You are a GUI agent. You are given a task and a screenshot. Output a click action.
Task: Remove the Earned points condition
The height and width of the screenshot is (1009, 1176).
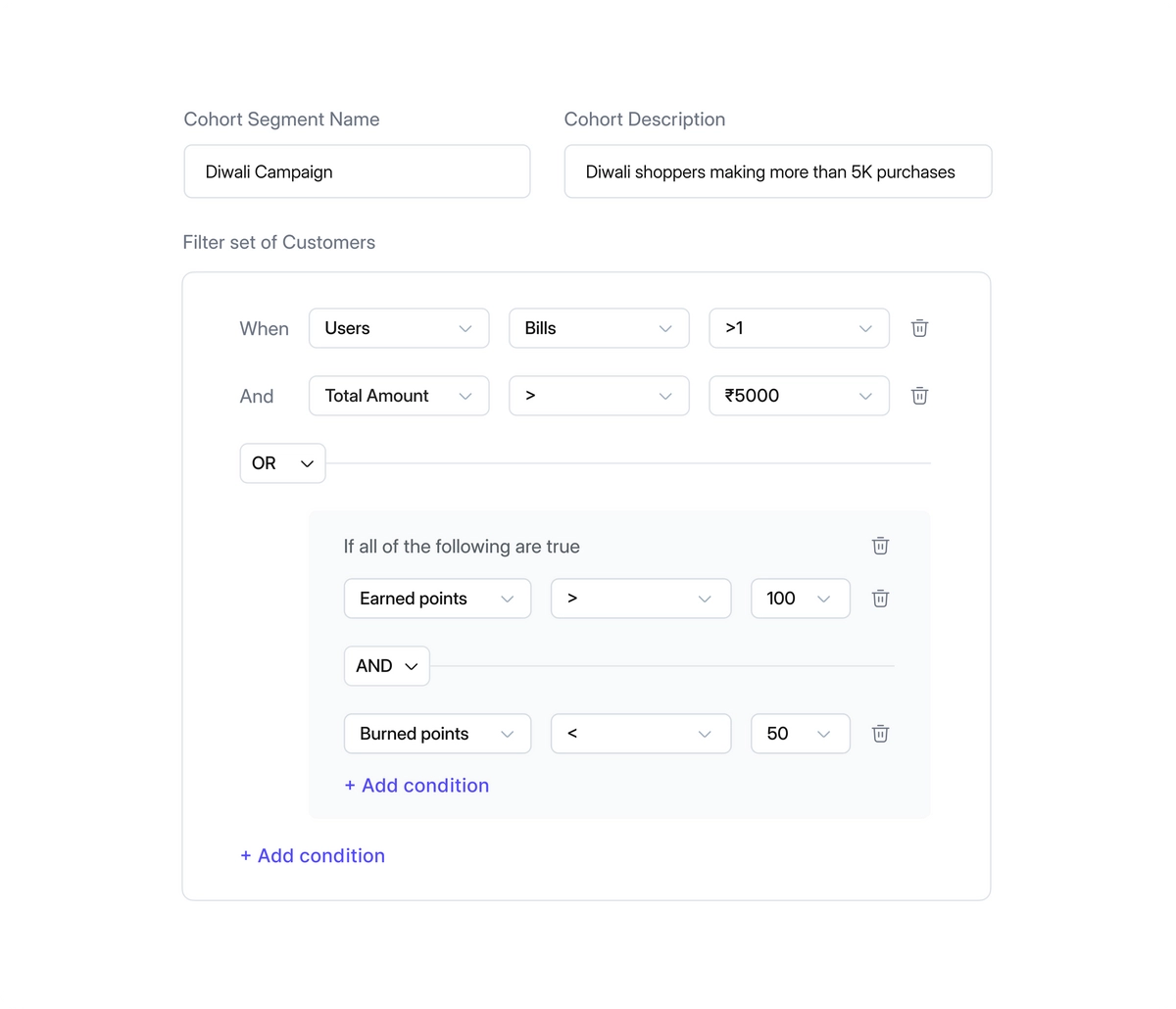pyautogui.click(x=880, y=599)
